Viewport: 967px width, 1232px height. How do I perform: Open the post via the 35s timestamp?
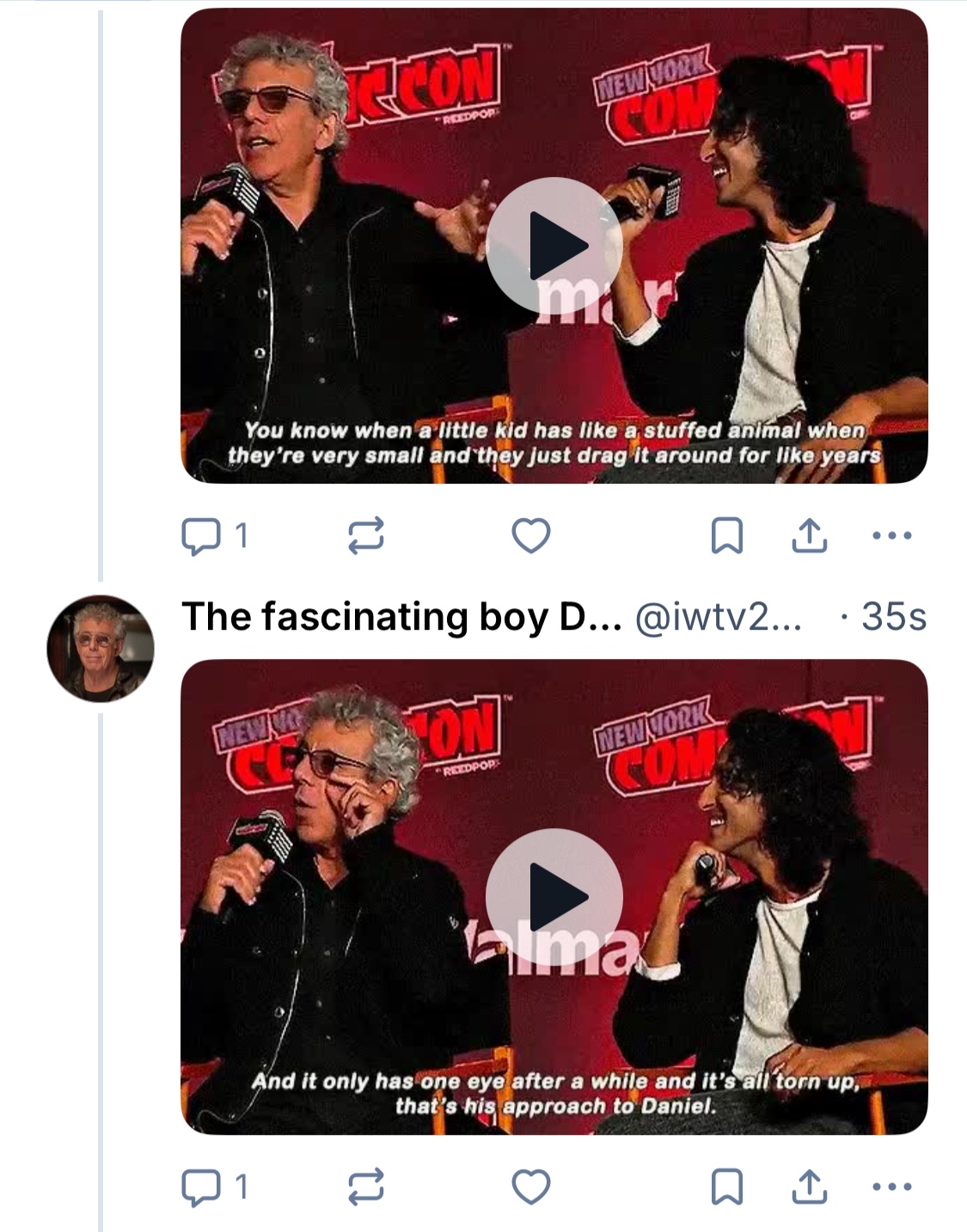tap(893, 617)
